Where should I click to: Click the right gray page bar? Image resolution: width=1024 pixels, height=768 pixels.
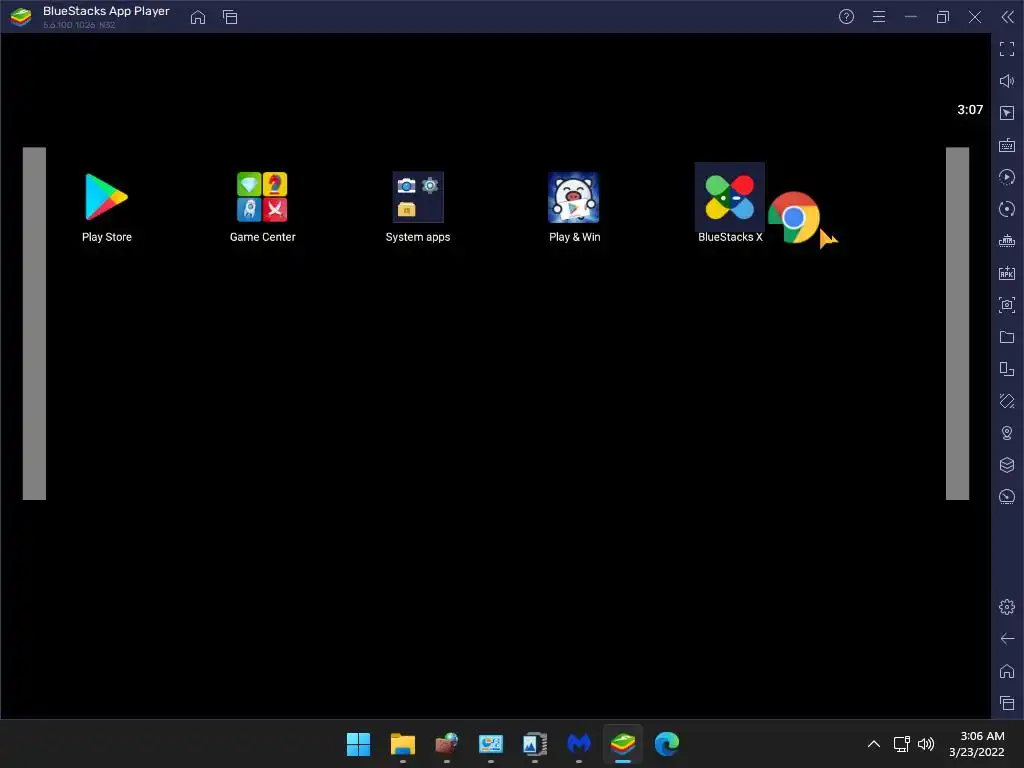957,323
